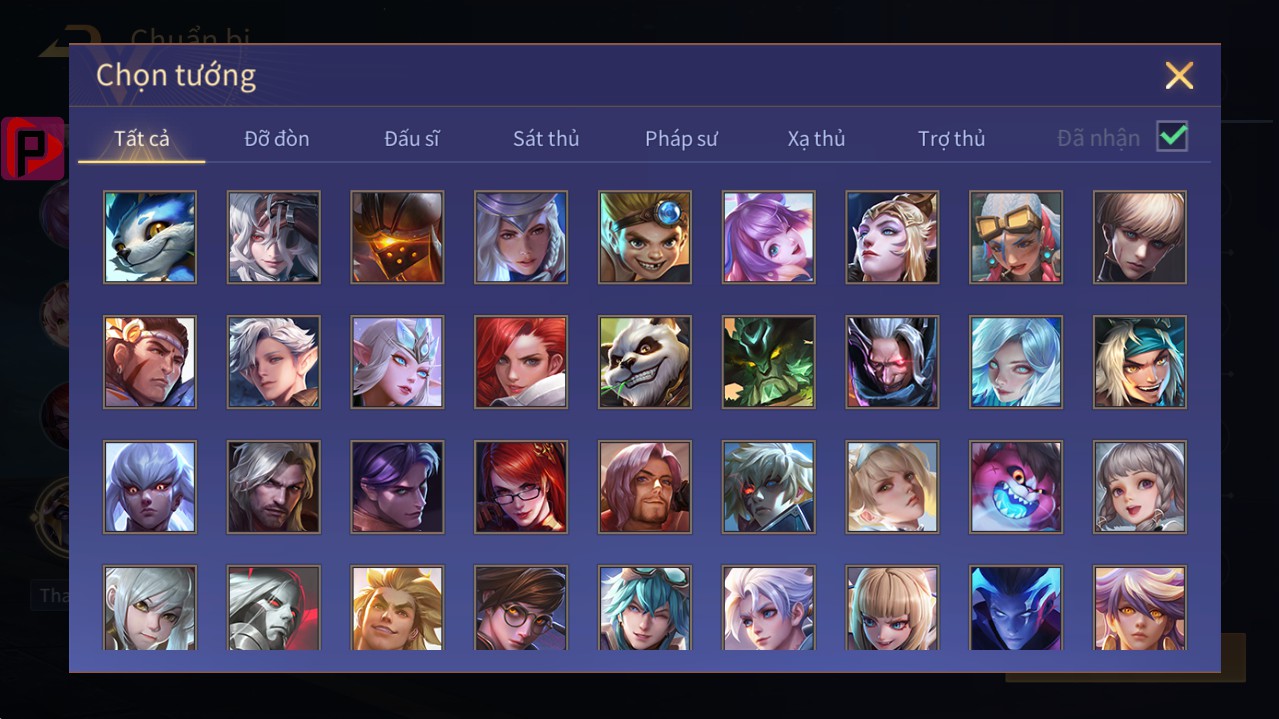Pick the panda hero chewing bamboo
1279x719 pixels.
tap(645, 362)
